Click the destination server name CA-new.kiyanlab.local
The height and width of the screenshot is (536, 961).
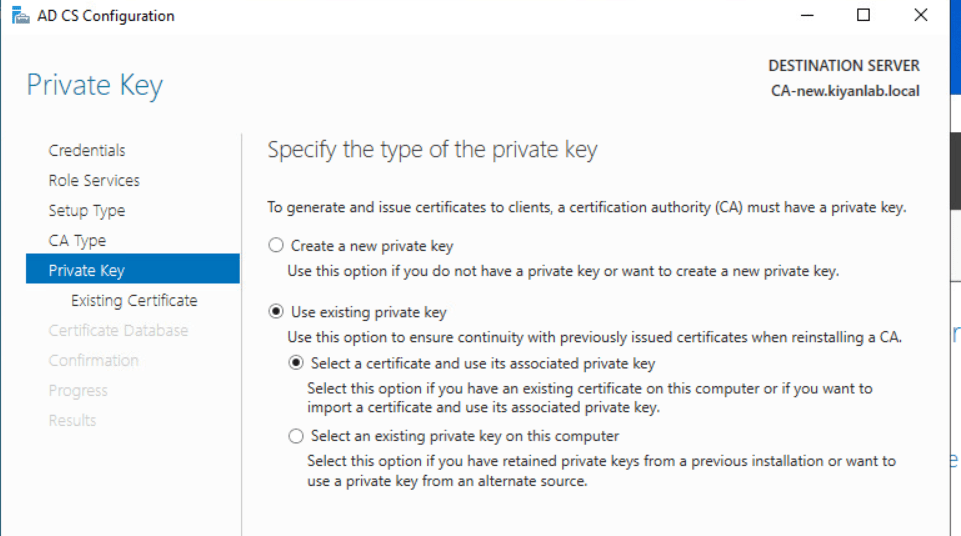coord(845,90)
